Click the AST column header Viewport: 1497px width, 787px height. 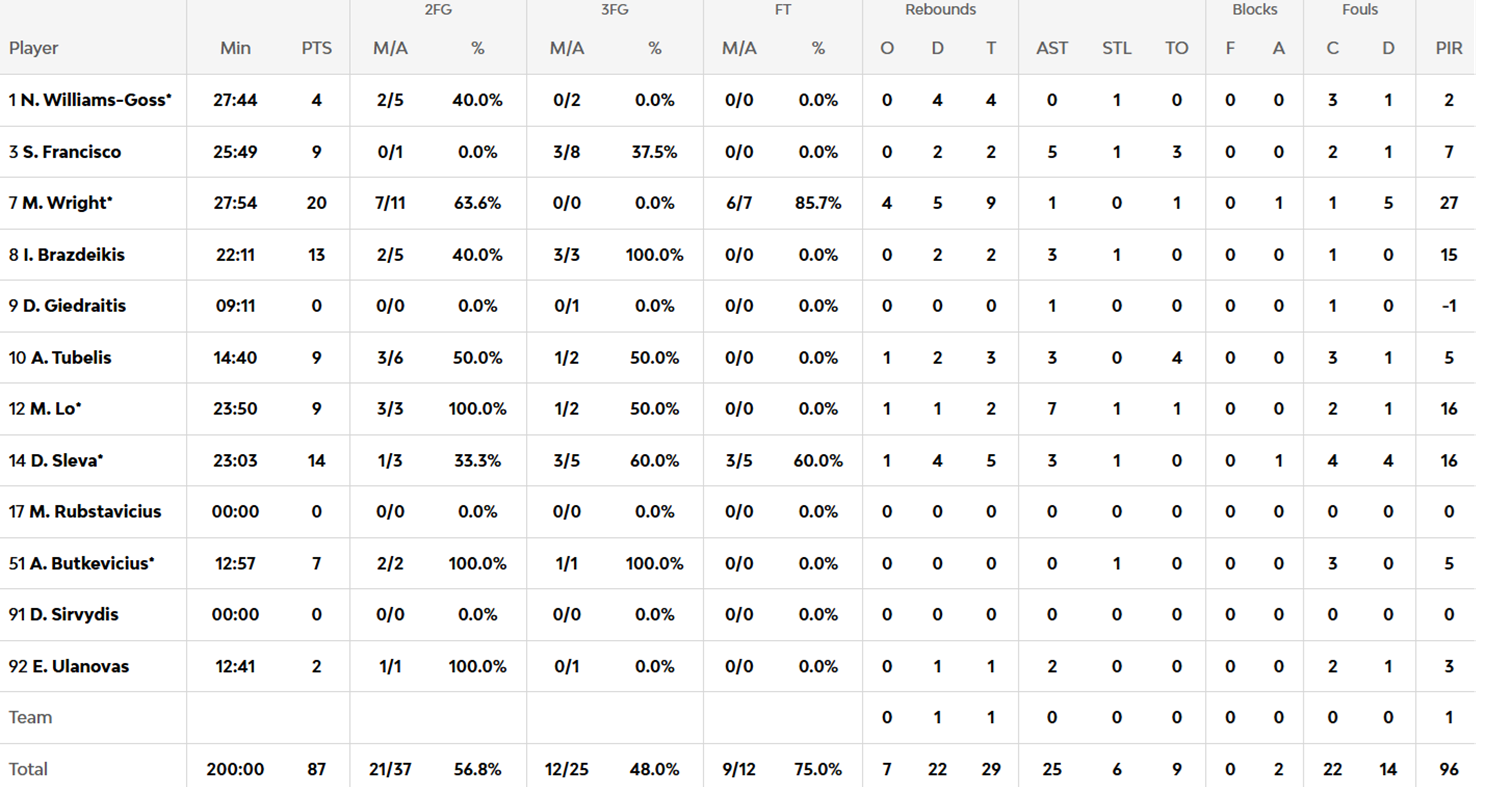(x=1052, y=48)
